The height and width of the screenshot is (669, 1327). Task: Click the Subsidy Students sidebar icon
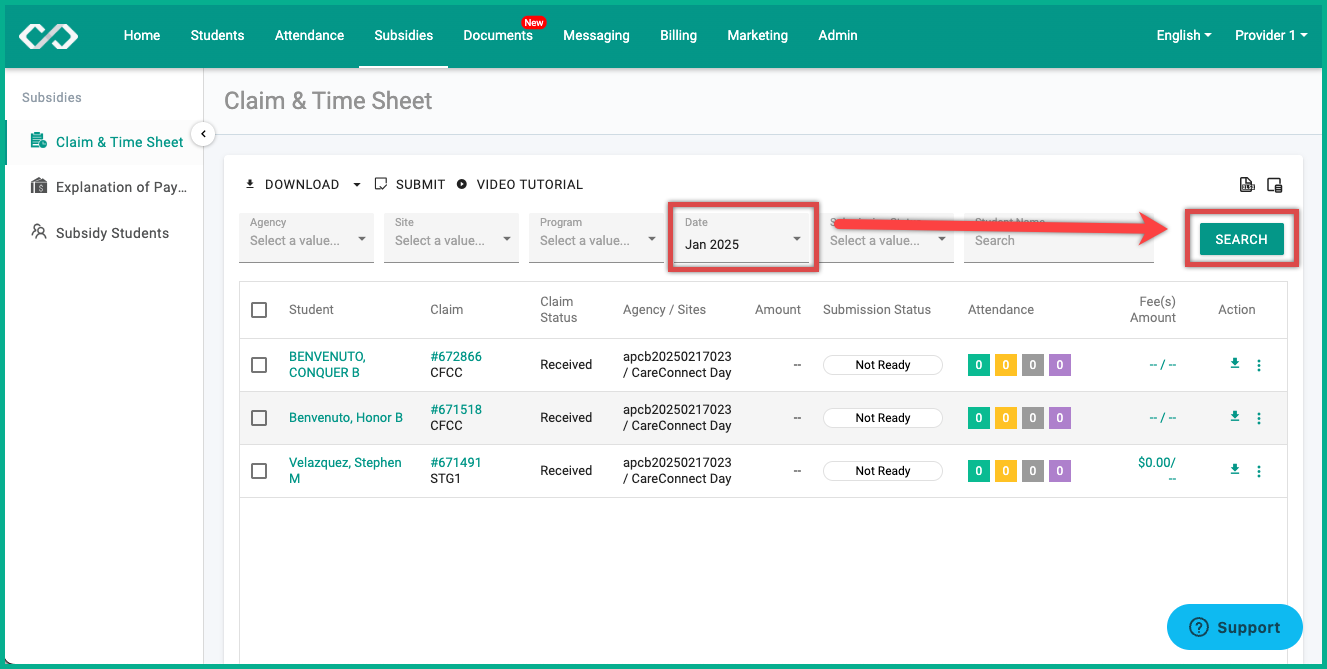pyautogui.click(x=38, y=232)
